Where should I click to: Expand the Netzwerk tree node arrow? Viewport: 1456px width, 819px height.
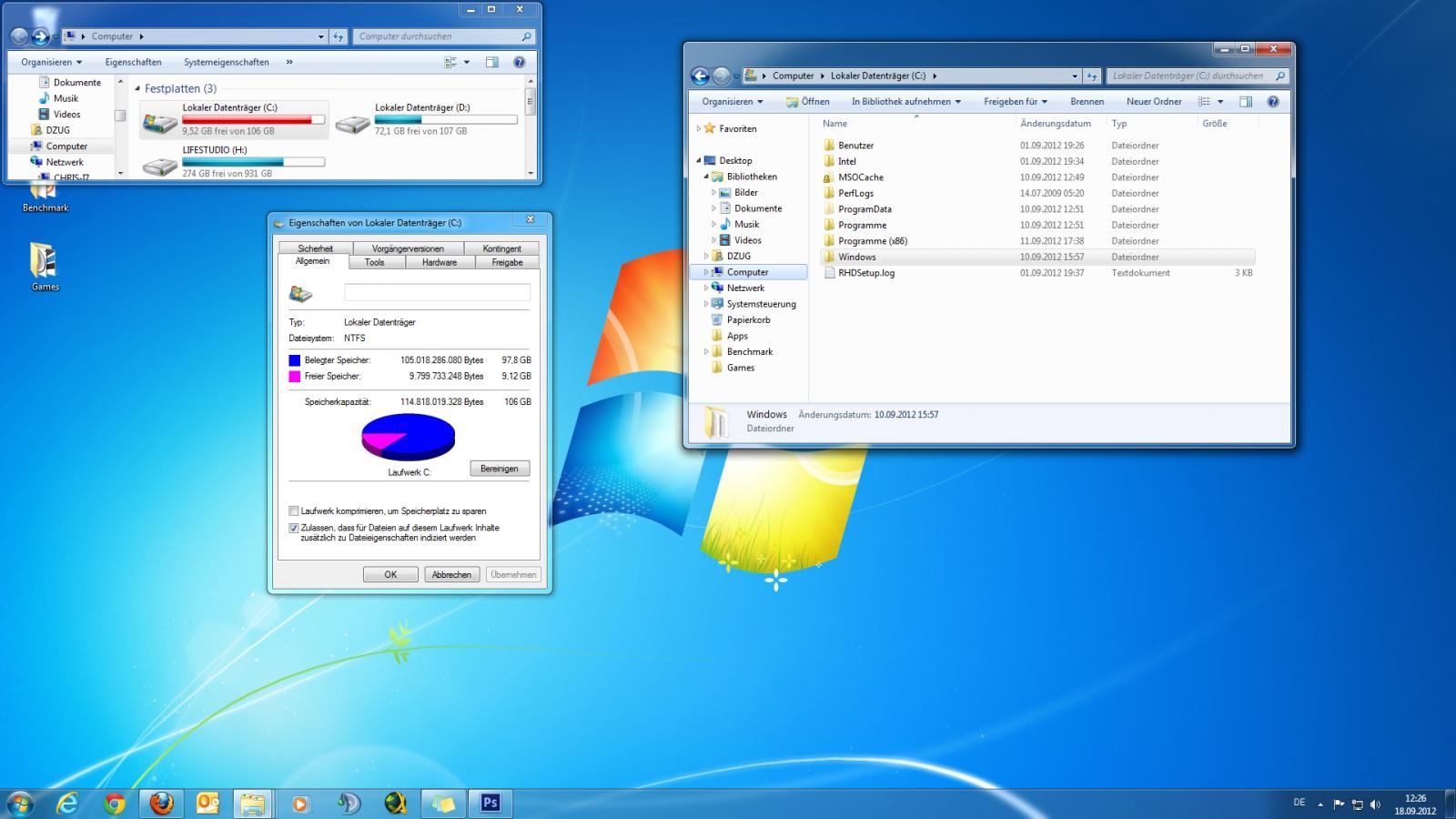tap(706, 288)
